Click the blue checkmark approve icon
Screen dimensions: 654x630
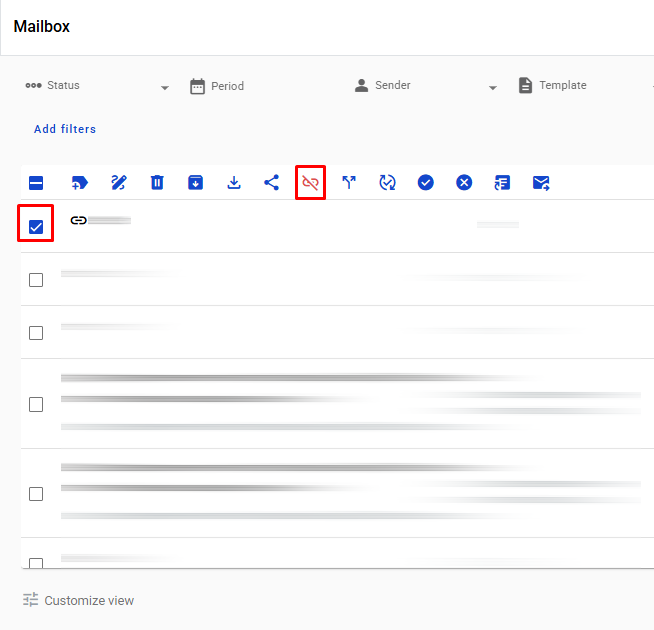point(425,183)
